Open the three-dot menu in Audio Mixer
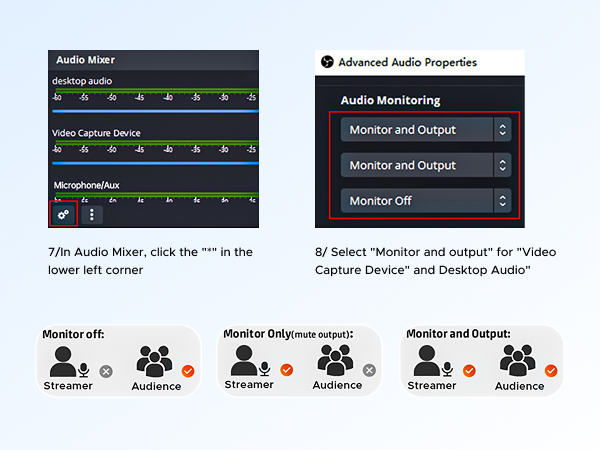This screenshot has height=450, width=600. click(92, 213)
